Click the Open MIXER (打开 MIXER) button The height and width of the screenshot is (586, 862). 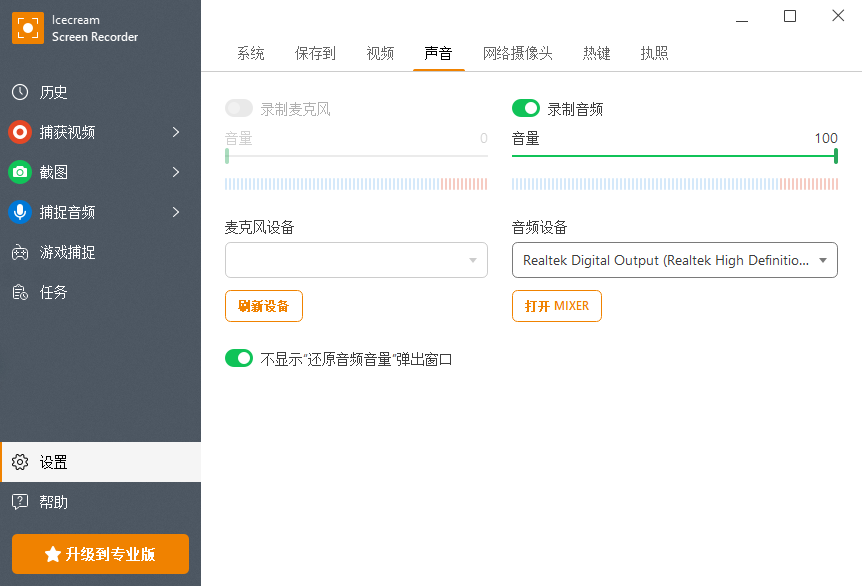coord(556,306)
